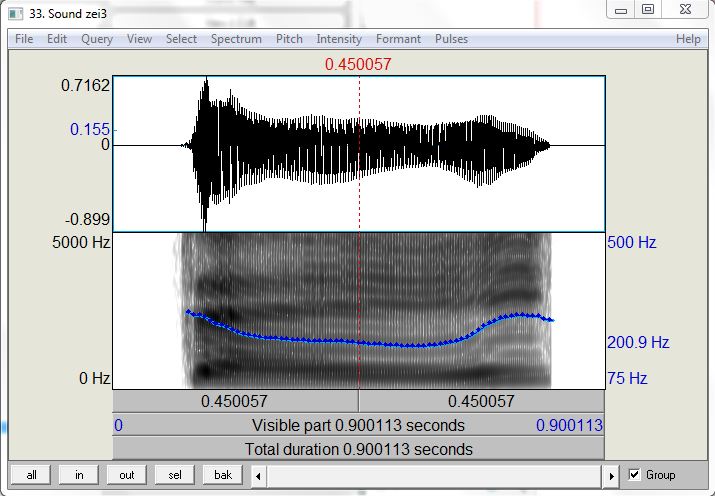Viewport: 715px width, 496px height.
Task: Play the left 0.450057 segment bar
Action: coord(235,401)
